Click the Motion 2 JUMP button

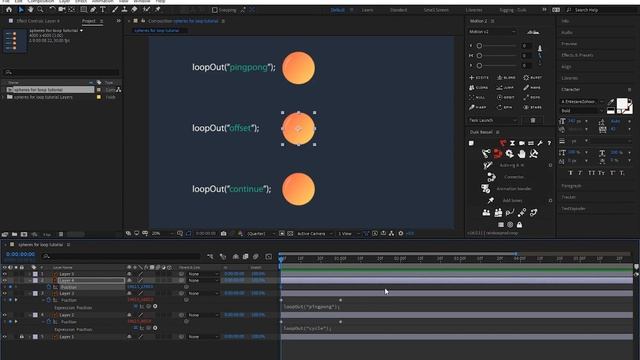coord(506,87)
